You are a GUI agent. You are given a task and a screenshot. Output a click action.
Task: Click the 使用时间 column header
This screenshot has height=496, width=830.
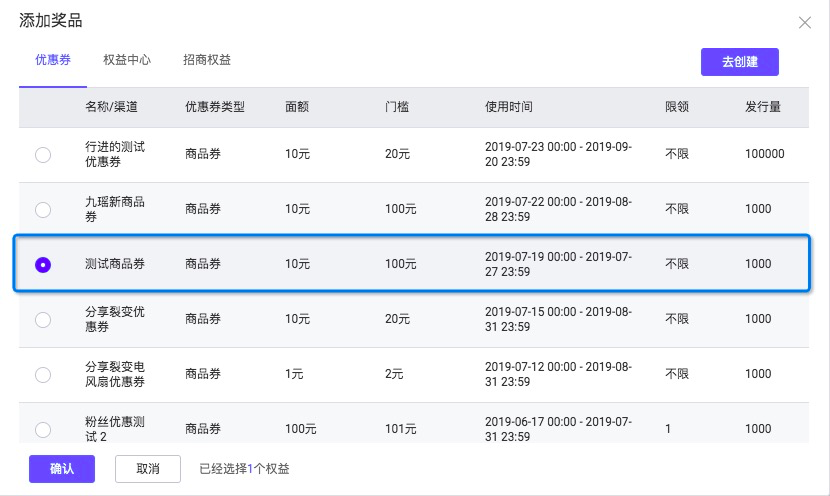[x=509, y=107]
